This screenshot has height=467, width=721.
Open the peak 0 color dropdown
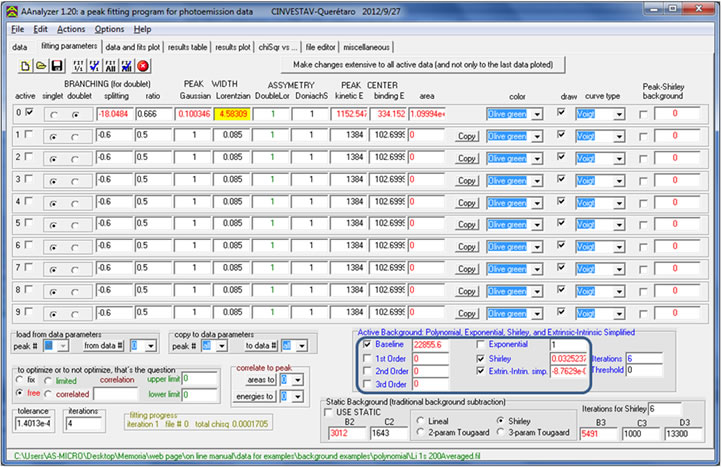click(x=537, y=114)
